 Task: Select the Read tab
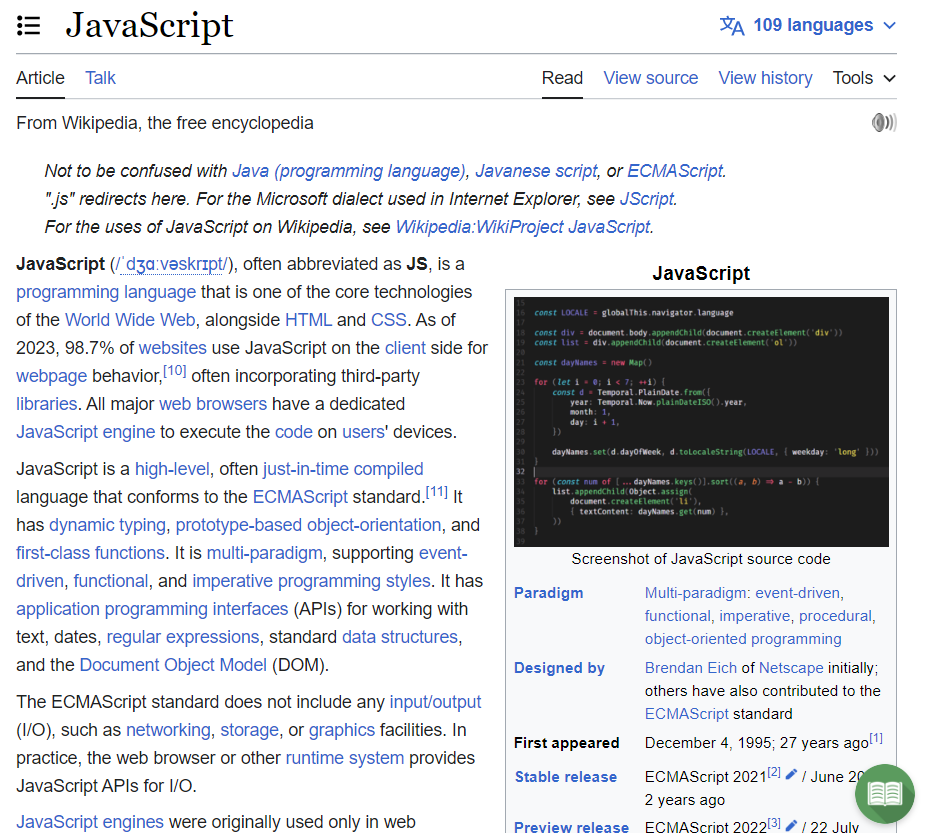(x=562, y=78)
